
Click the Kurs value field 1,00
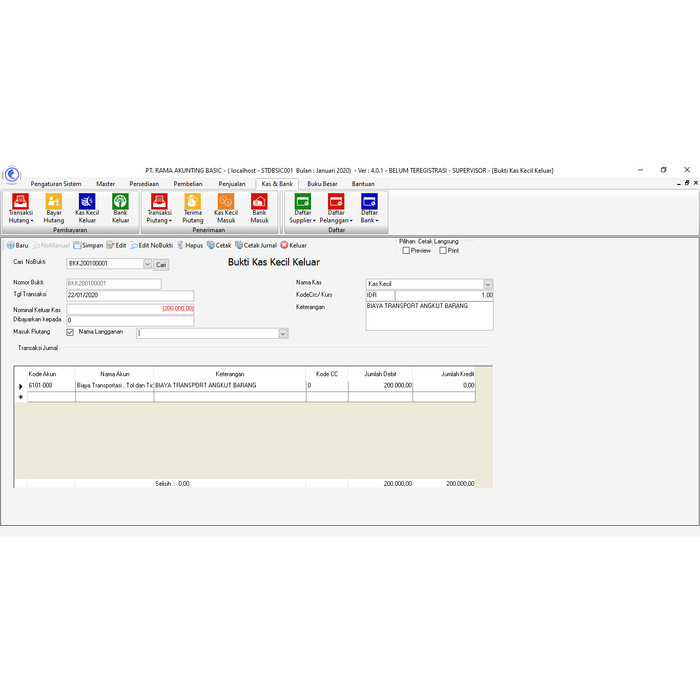pyautogui.click(x=444, y=295)
